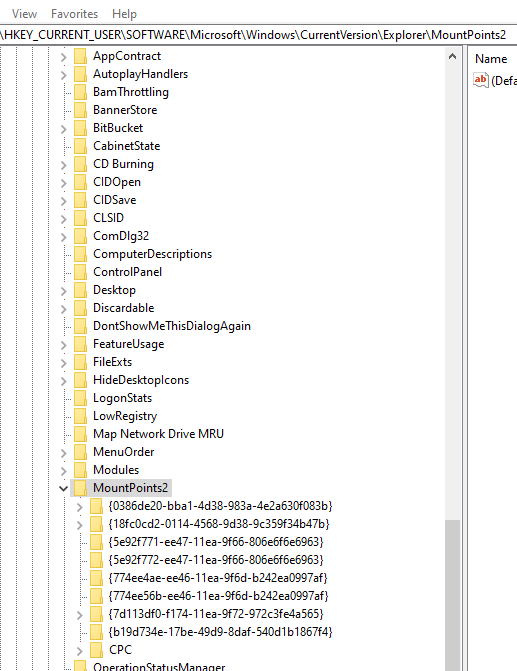
Task: Open the Help menu
Action: (124, 14)
